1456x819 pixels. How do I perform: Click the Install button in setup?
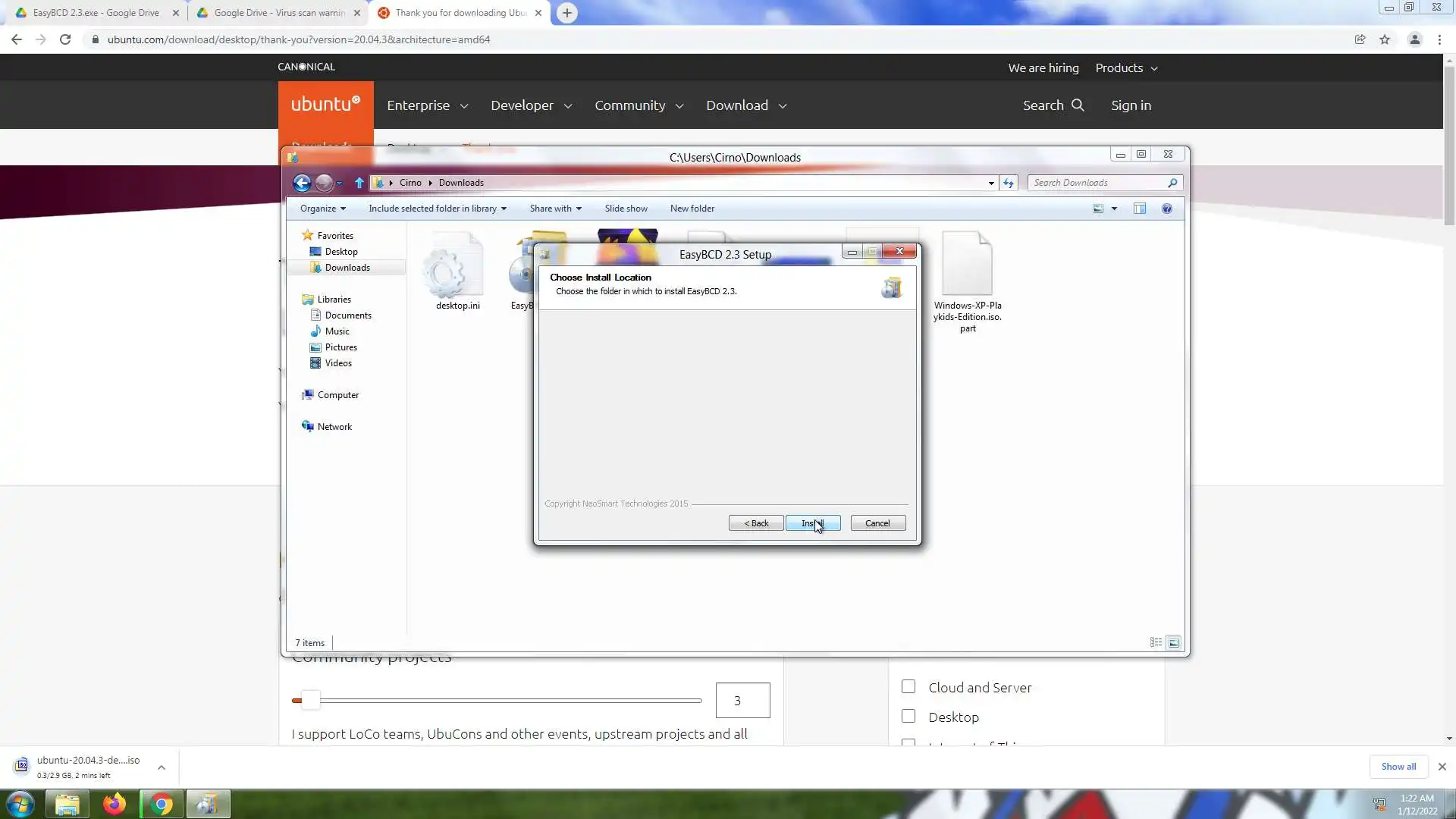(x=812, y=523)
